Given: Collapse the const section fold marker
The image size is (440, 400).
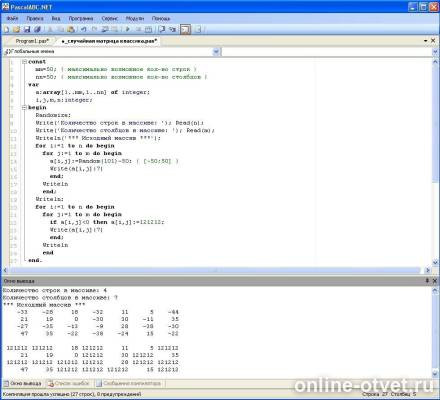Looking at the screenshot, I should (24, 62).
